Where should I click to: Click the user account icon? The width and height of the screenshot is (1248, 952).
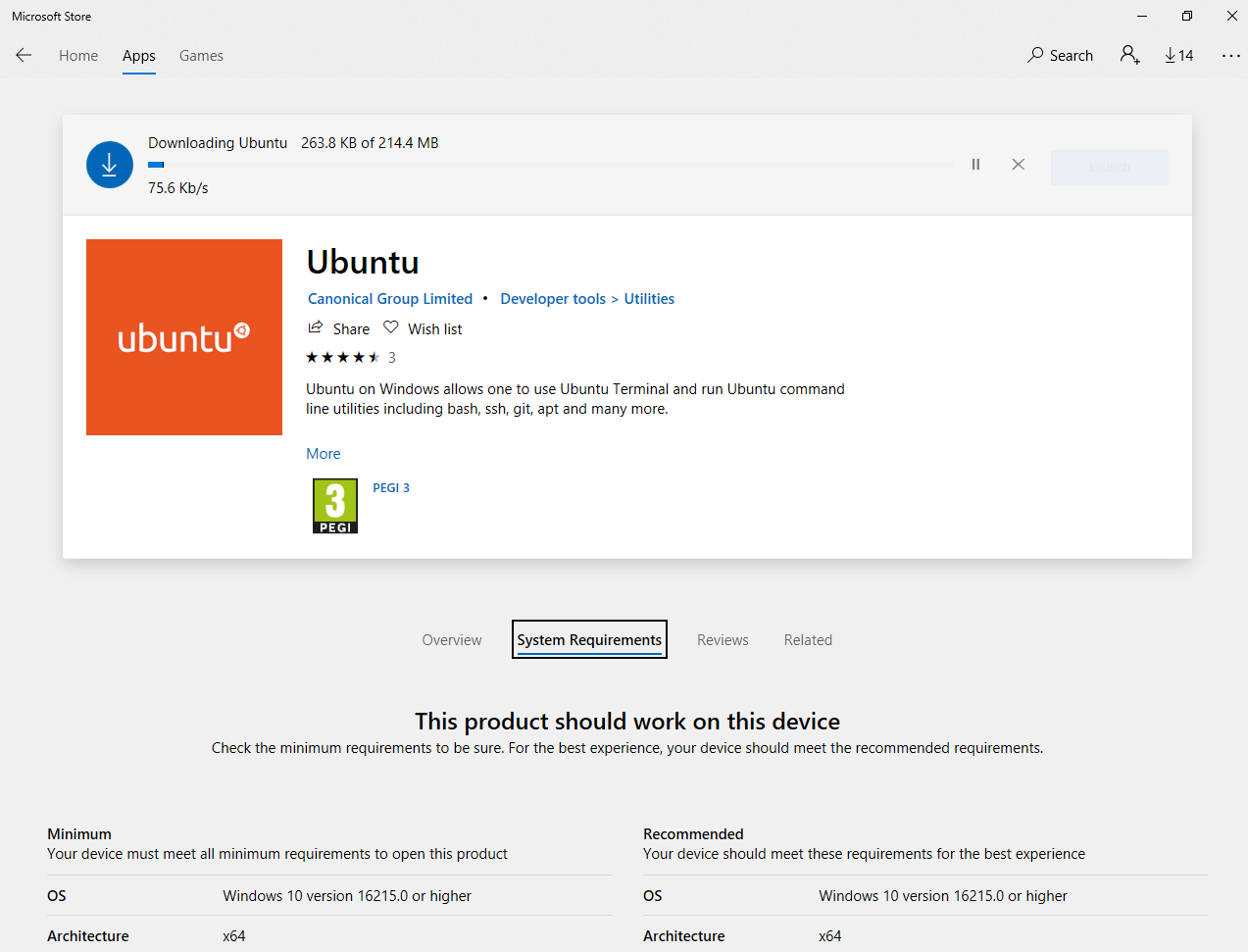1129,56
